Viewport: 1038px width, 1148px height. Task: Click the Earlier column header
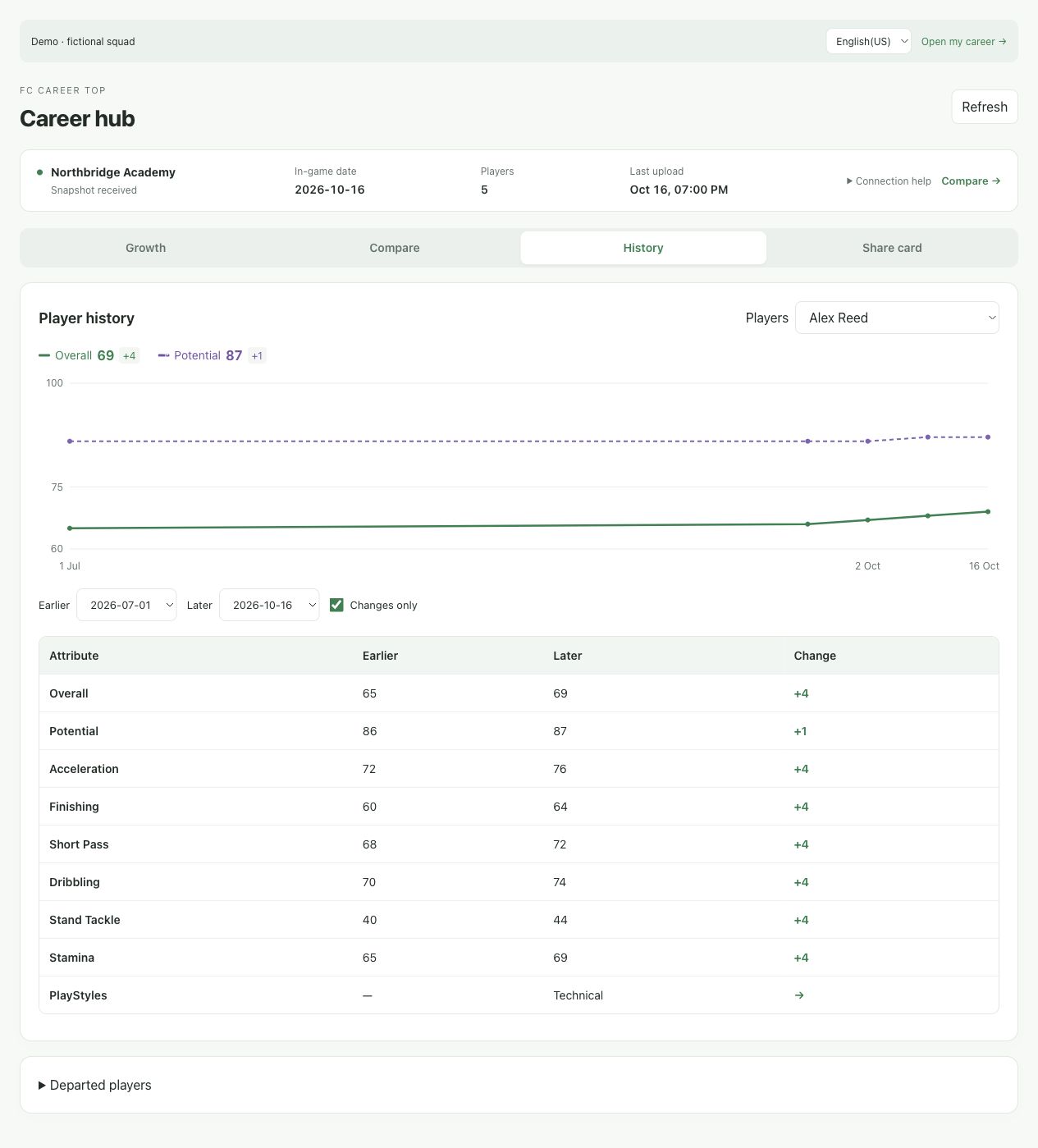380,656
